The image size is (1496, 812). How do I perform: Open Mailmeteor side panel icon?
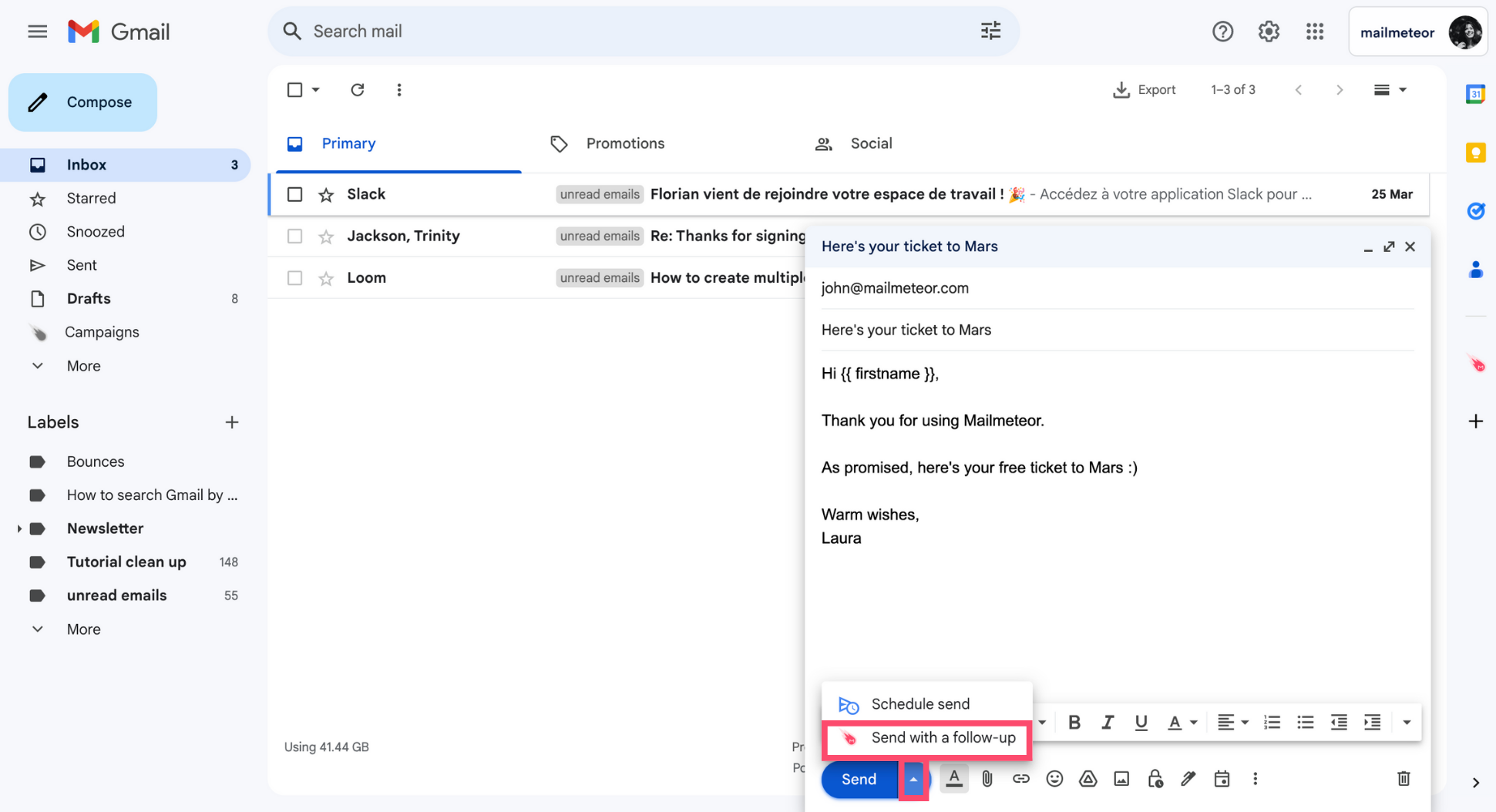coord(1476,364)
